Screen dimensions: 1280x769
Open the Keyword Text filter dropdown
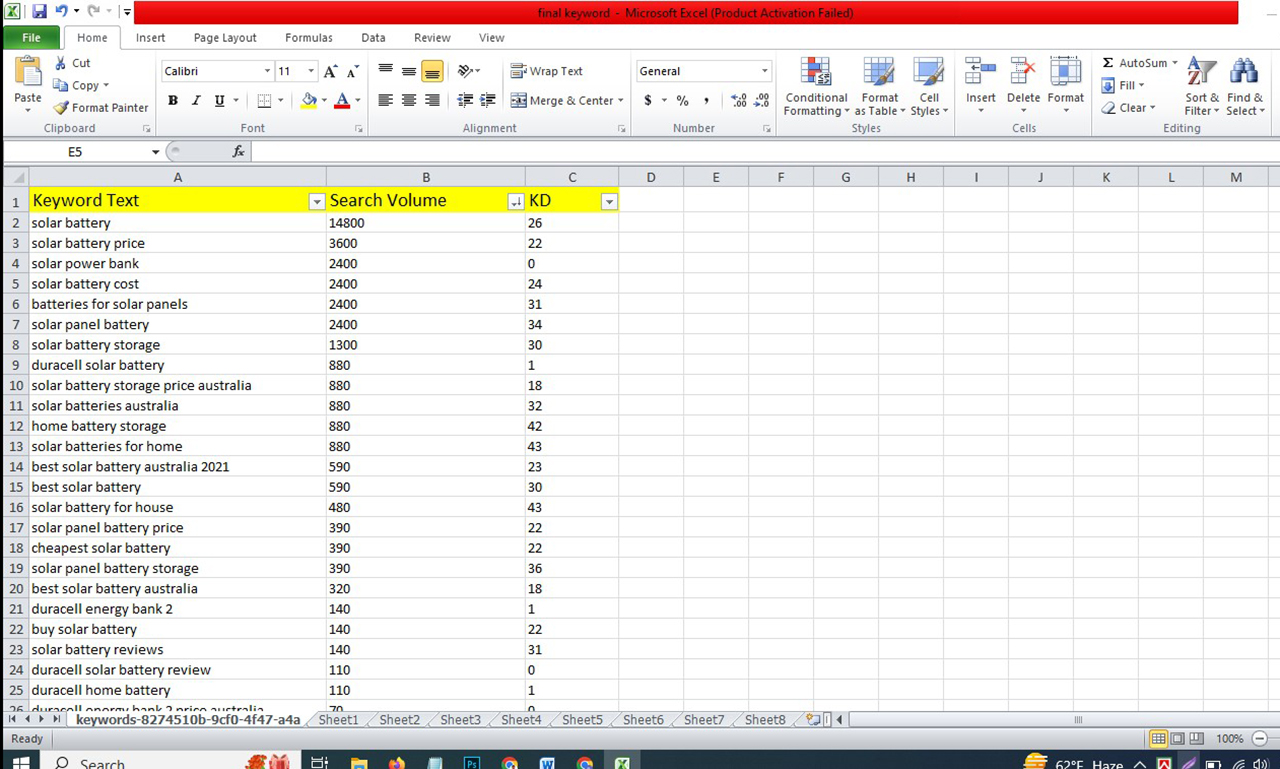click(x=317, y=201)
